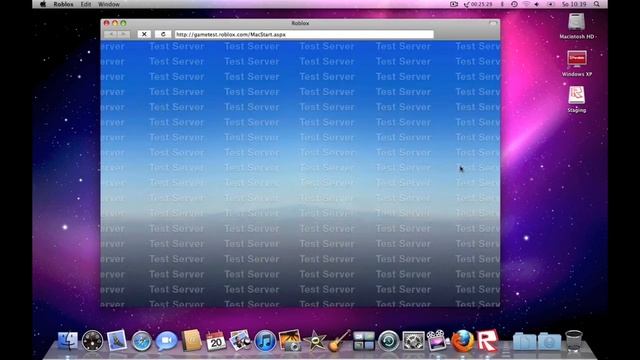Open the movie projector app in dock
The image size is (640, 360).
pos(437,340)
